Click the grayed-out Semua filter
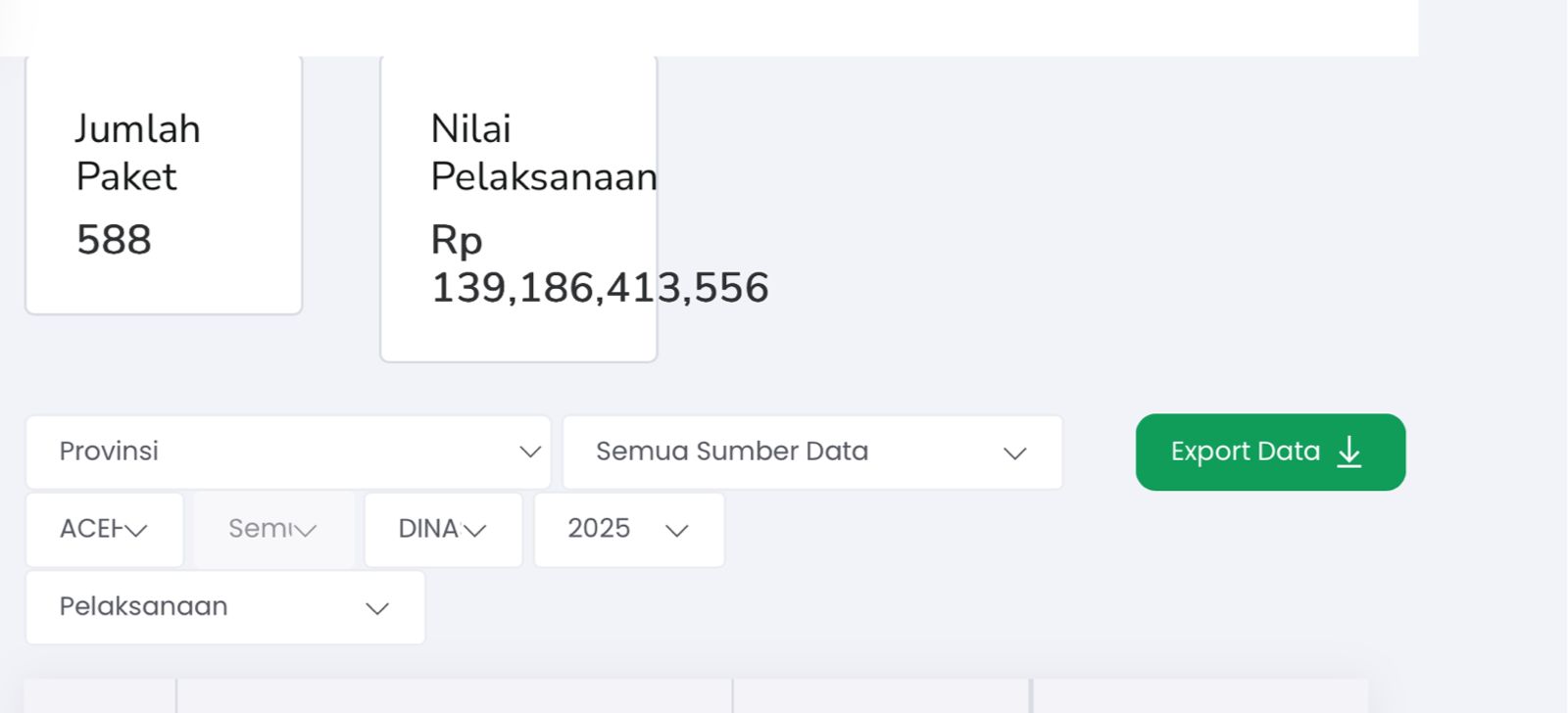Screen dimensions: 1568x713 (x=274, y=530)
